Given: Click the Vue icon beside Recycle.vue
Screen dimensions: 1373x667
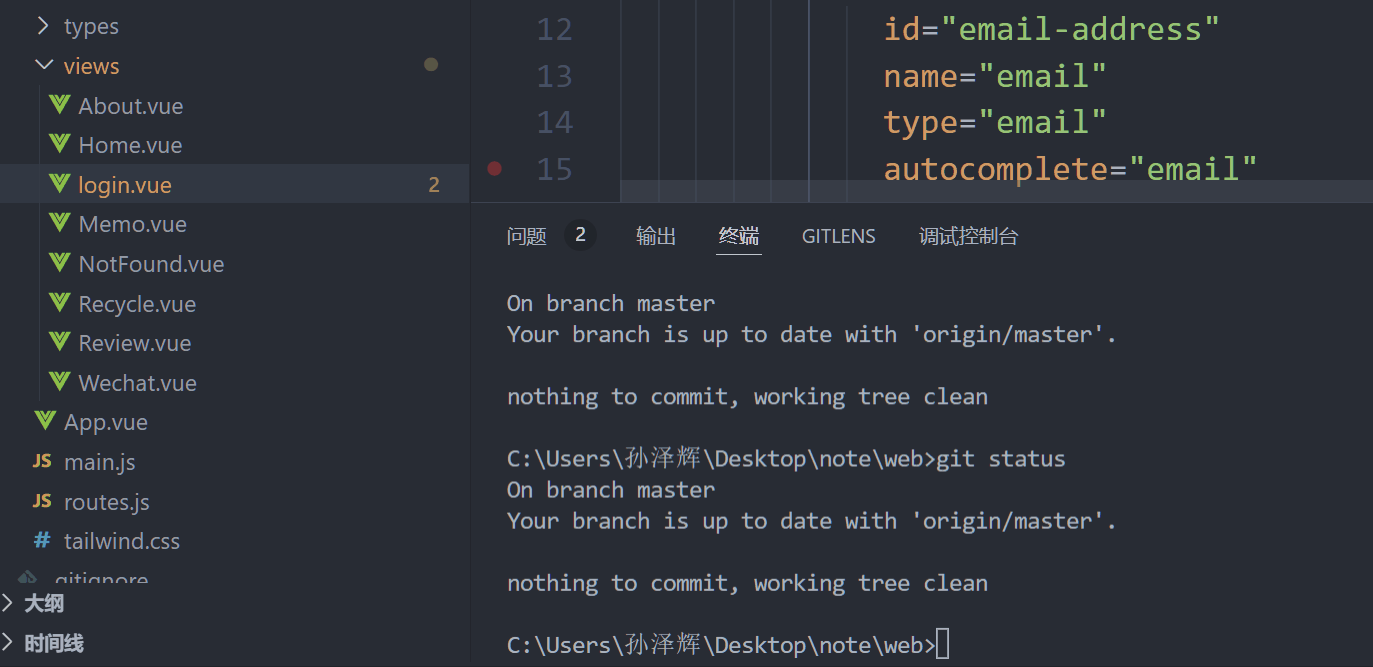Looking at the screenshot, I should [60, 304].
